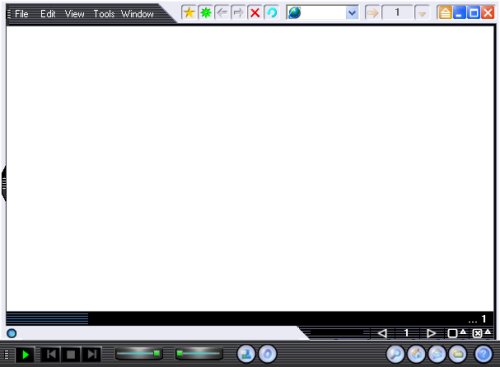The image size is (500, 367).
Task: Click the blue question mark help icon
Action: pyautogui.click(x=483, y=354)
